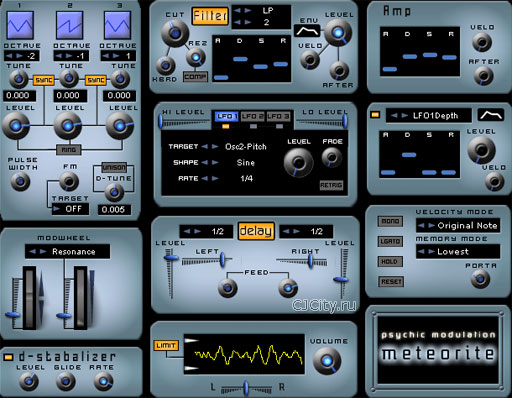This screenshot has height=398, width=512.
Task: Toggle the Ring modulation button
Action: tap(69, 150)
